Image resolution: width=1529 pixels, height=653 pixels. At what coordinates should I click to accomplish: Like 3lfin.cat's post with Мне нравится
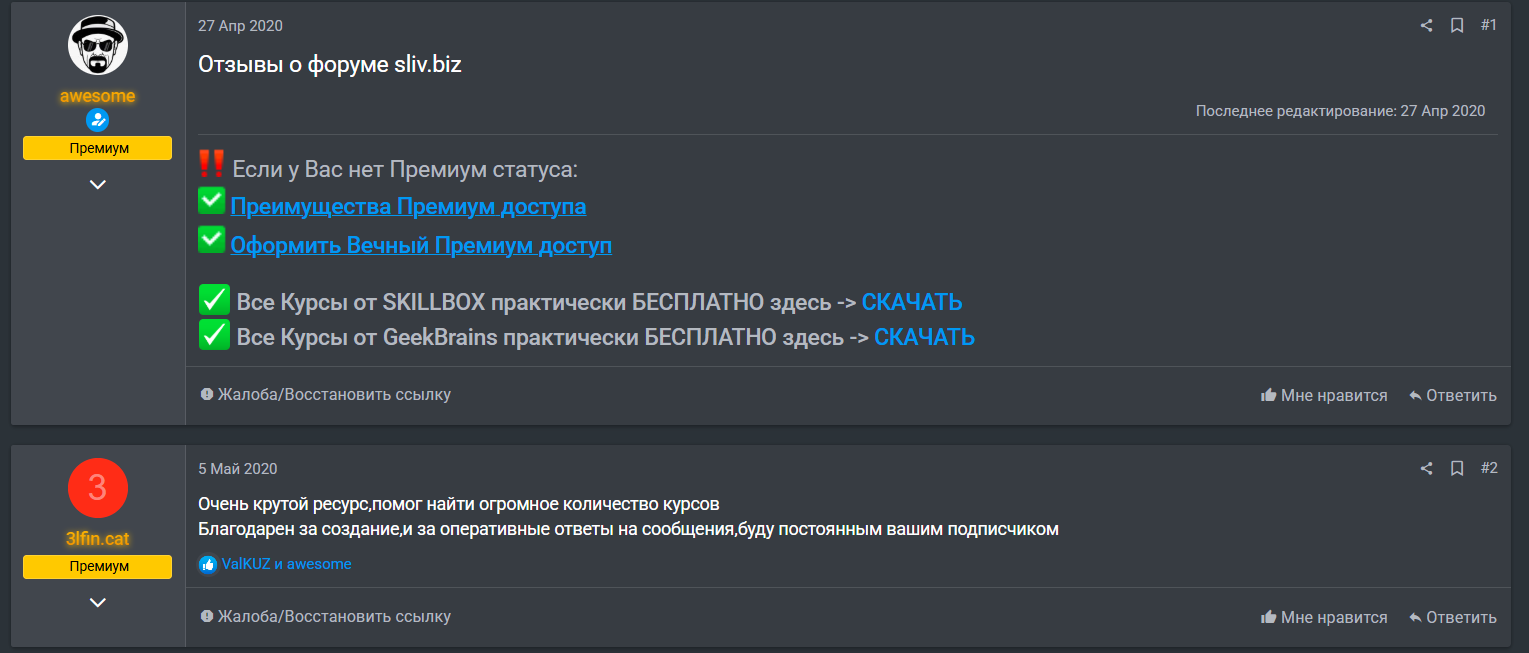click(x=1324, y=617)
